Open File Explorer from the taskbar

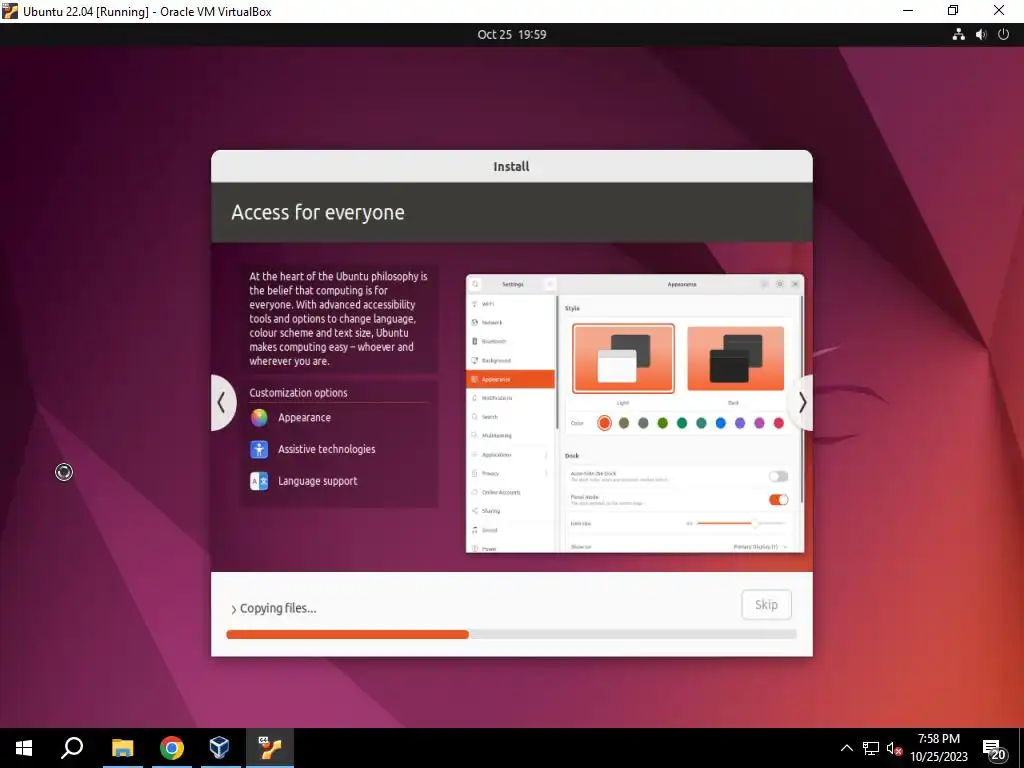click(122, 748)
